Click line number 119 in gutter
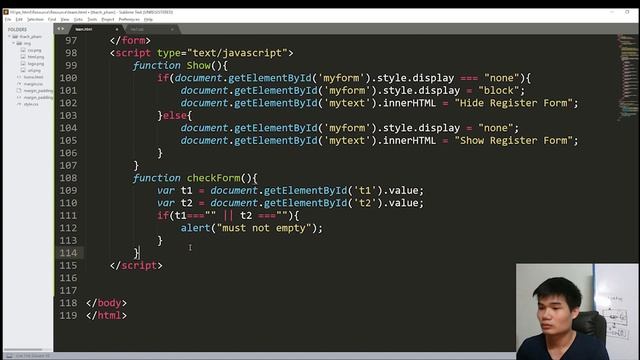 coord(68,316)
